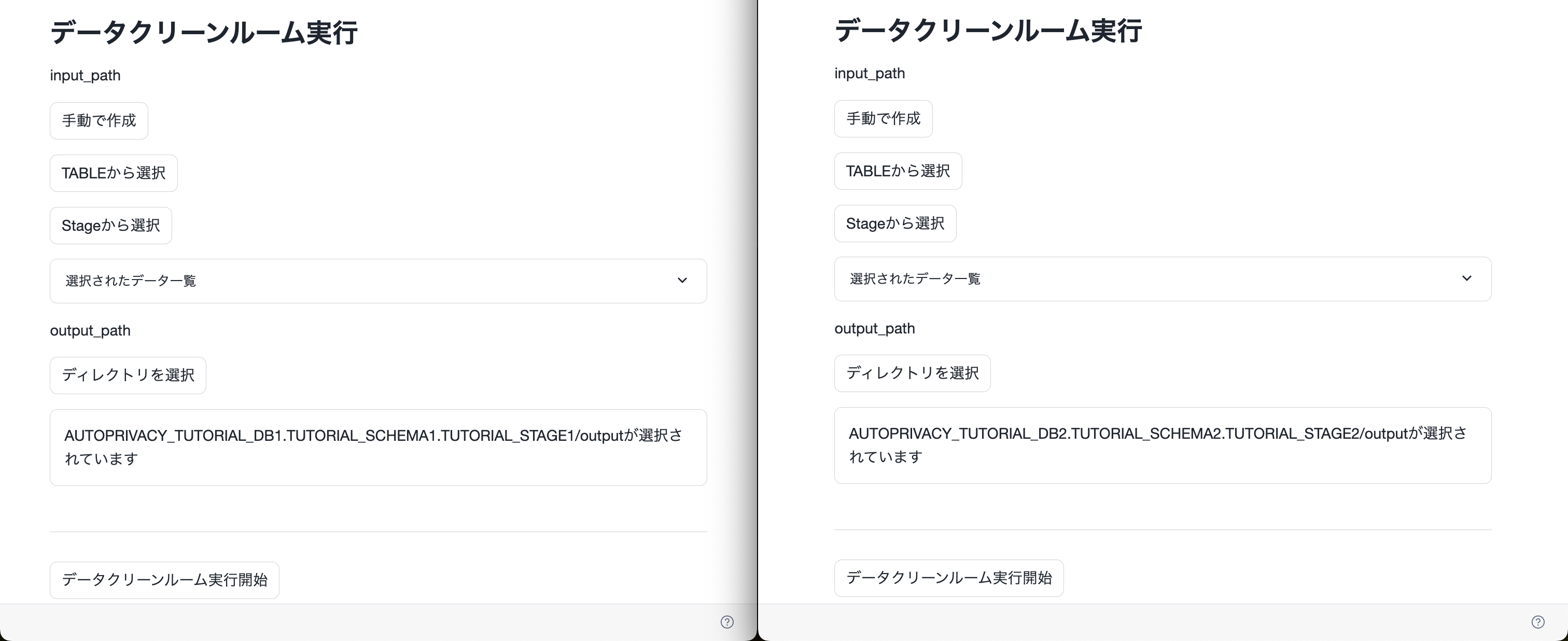Screen dimensions: 1568x641
Task: Expand 選択されたデータ一覧 chevron in right pane
Action: 1466,278
